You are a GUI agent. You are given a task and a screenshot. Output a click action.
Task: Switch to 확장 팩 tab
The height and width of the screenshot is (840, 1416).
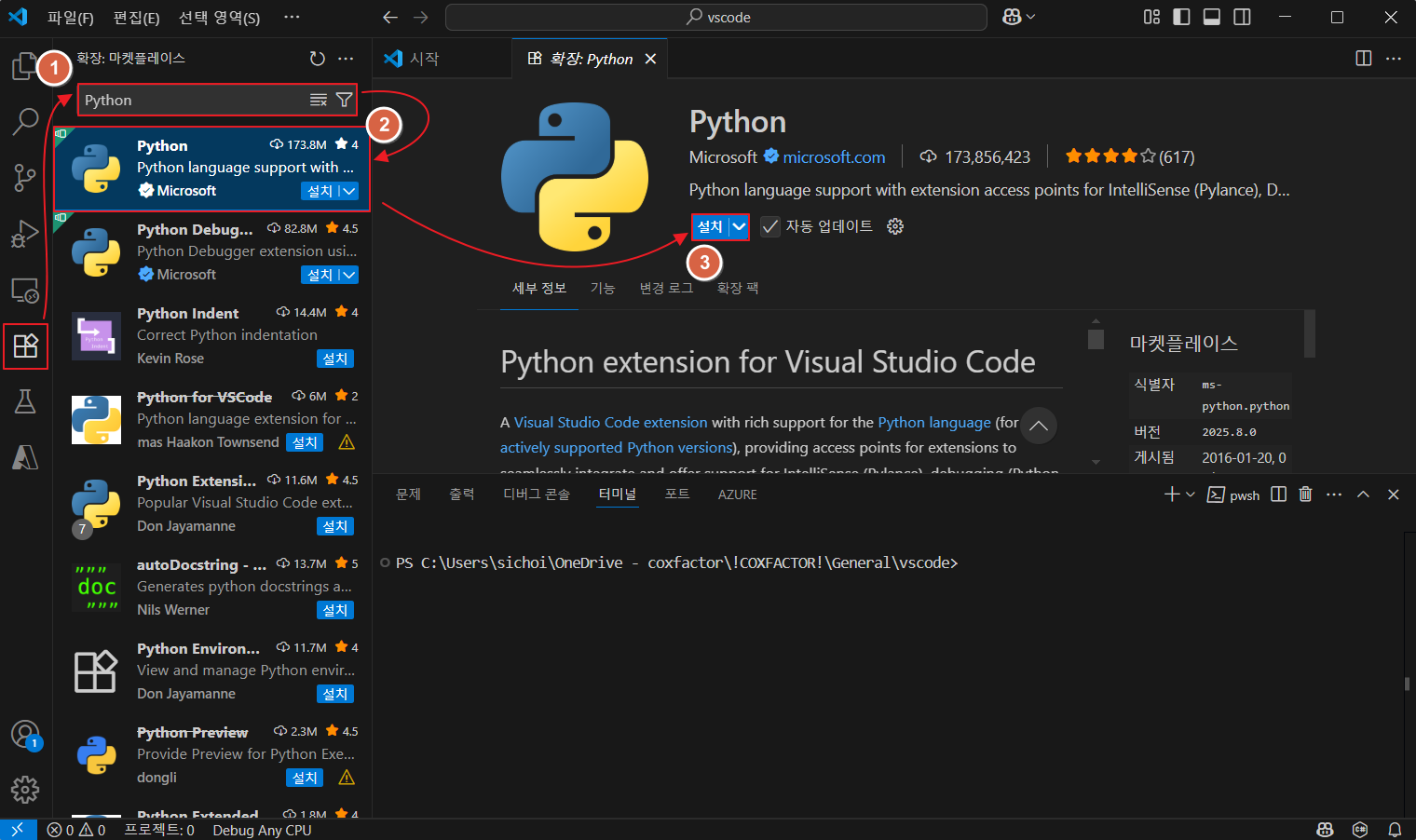(x=738, y=288)
